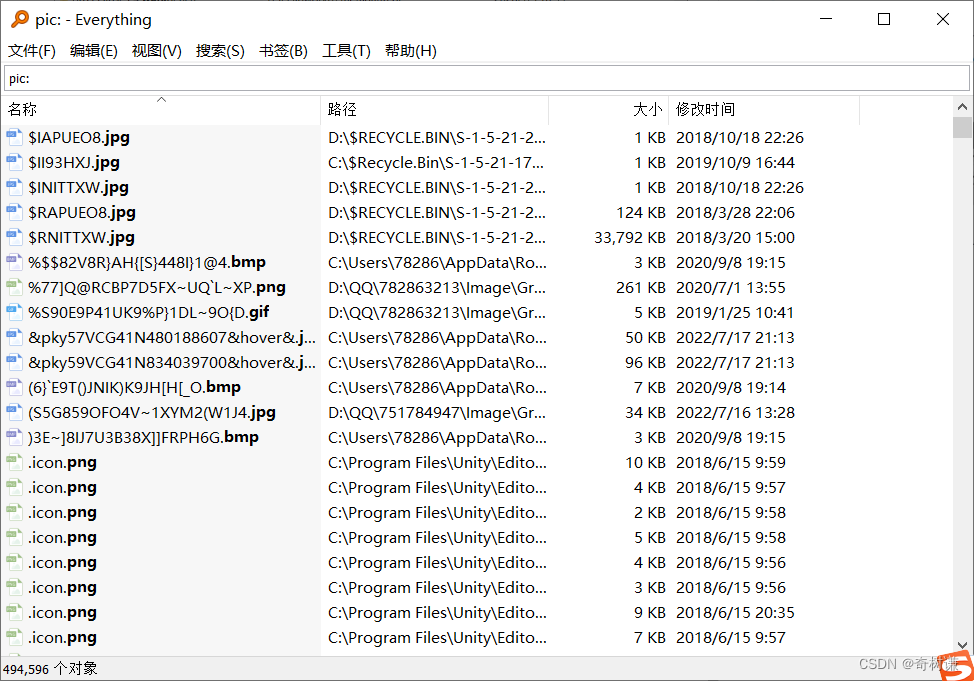The height and width of the screenshot is (681, 974).
Task: Click the 33,792 KB size value
Action: [x=630, y=237]
